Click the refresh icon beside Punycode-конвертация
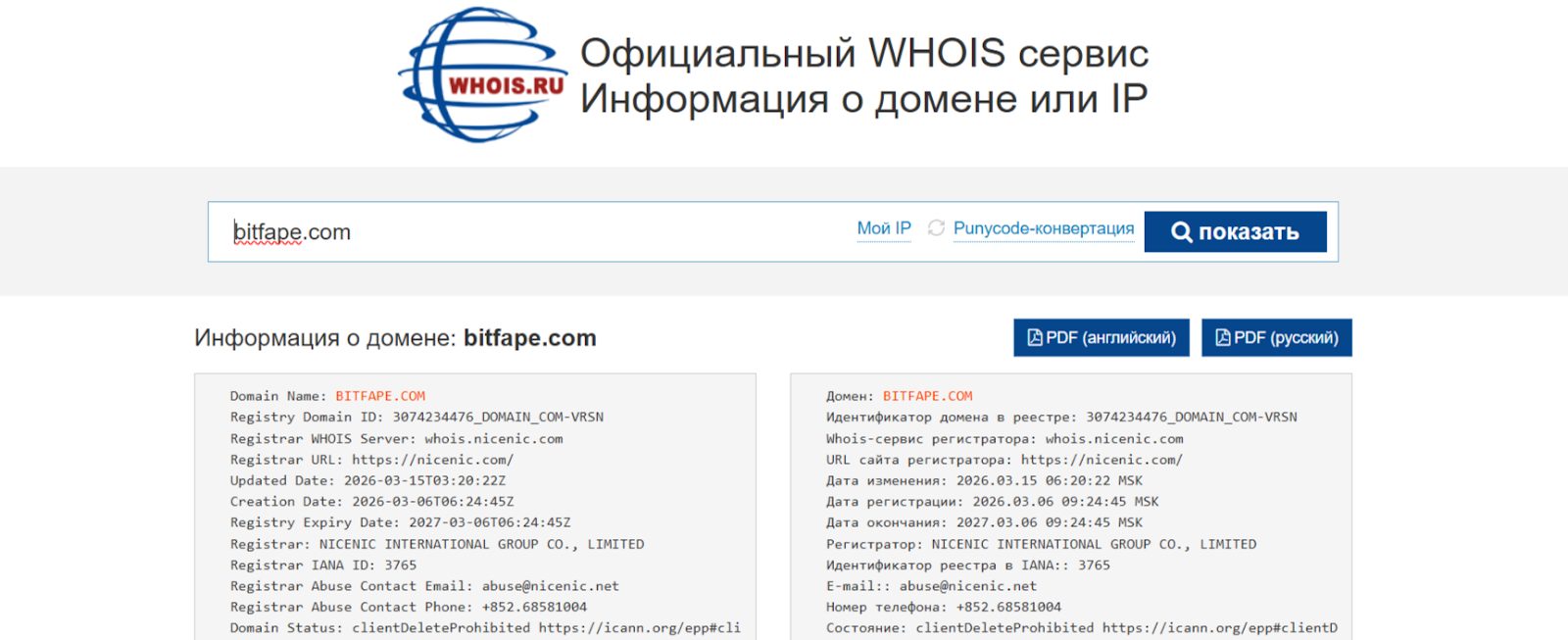This screenshot has height=640, width=1568. point(936,228)
